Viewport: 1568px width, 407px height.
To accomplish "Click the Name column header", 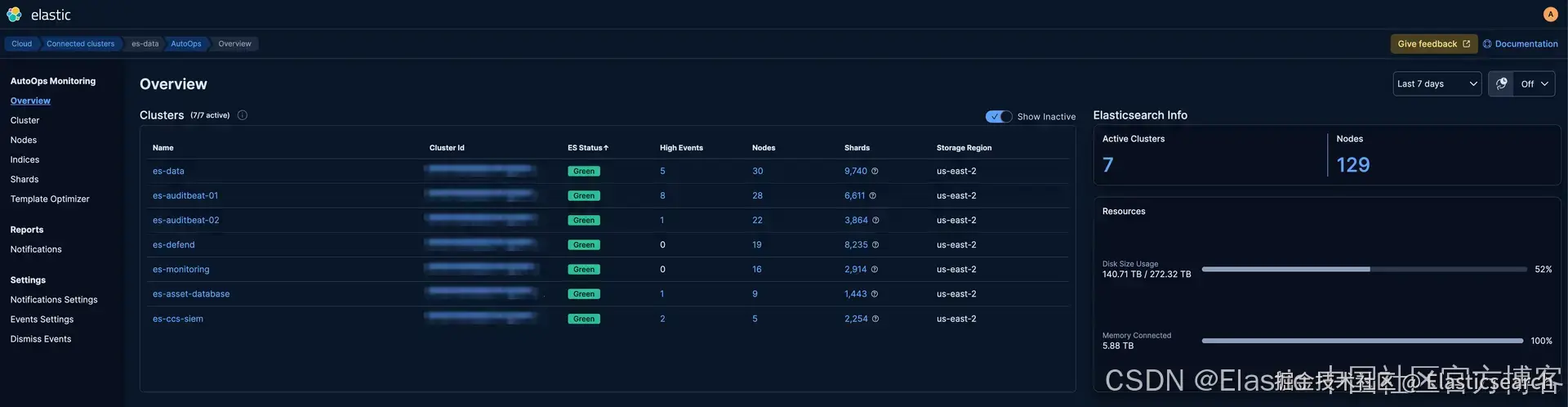I will coord(163,148).
